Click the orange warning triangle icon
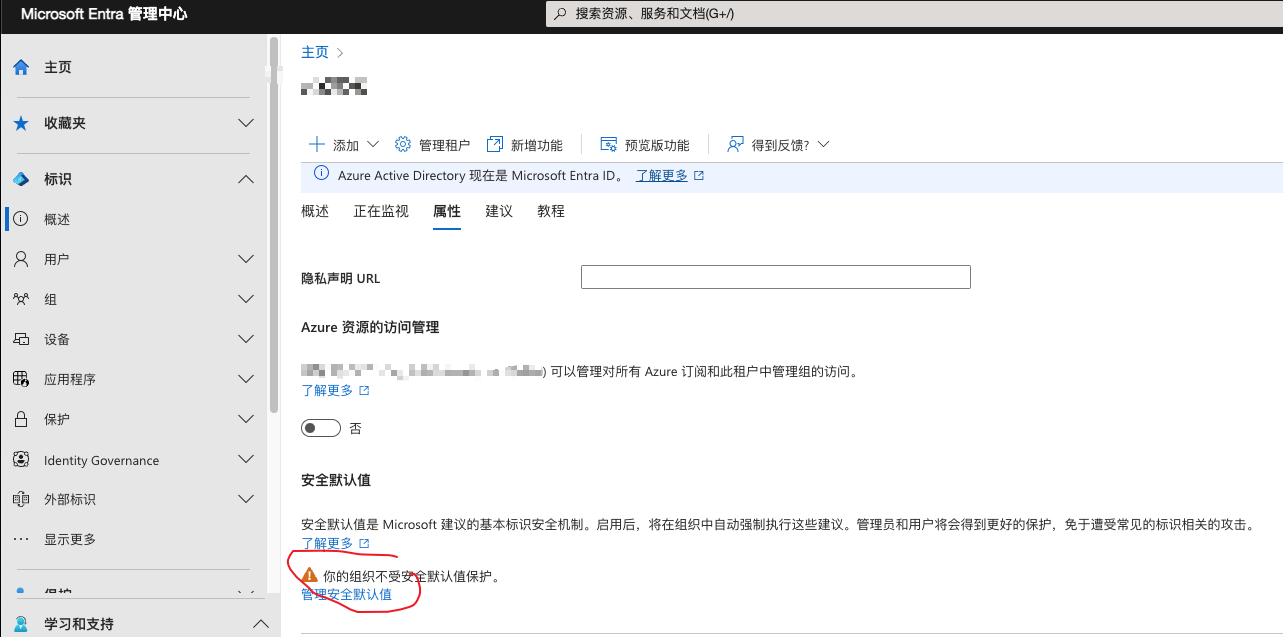Viewport: 1283px width, 637px height. pos(310,576)
